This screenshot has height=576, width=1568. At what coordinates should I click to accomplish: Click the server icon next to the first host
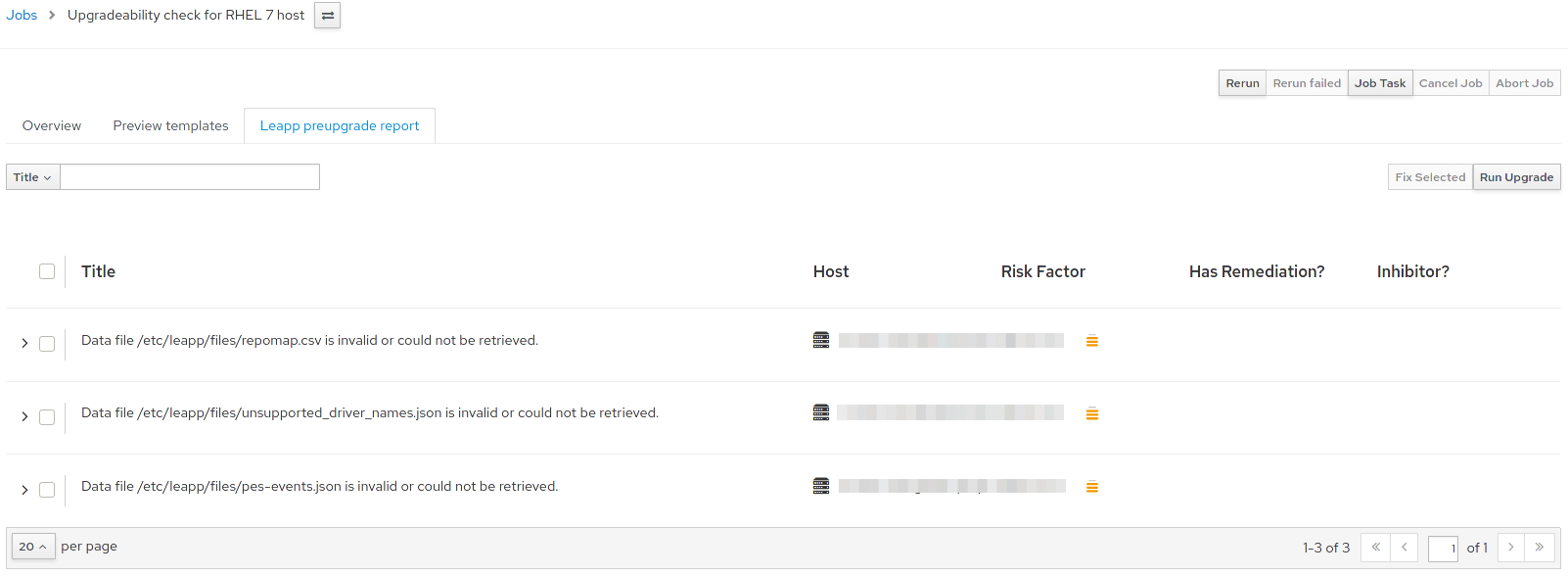[820, 340]
